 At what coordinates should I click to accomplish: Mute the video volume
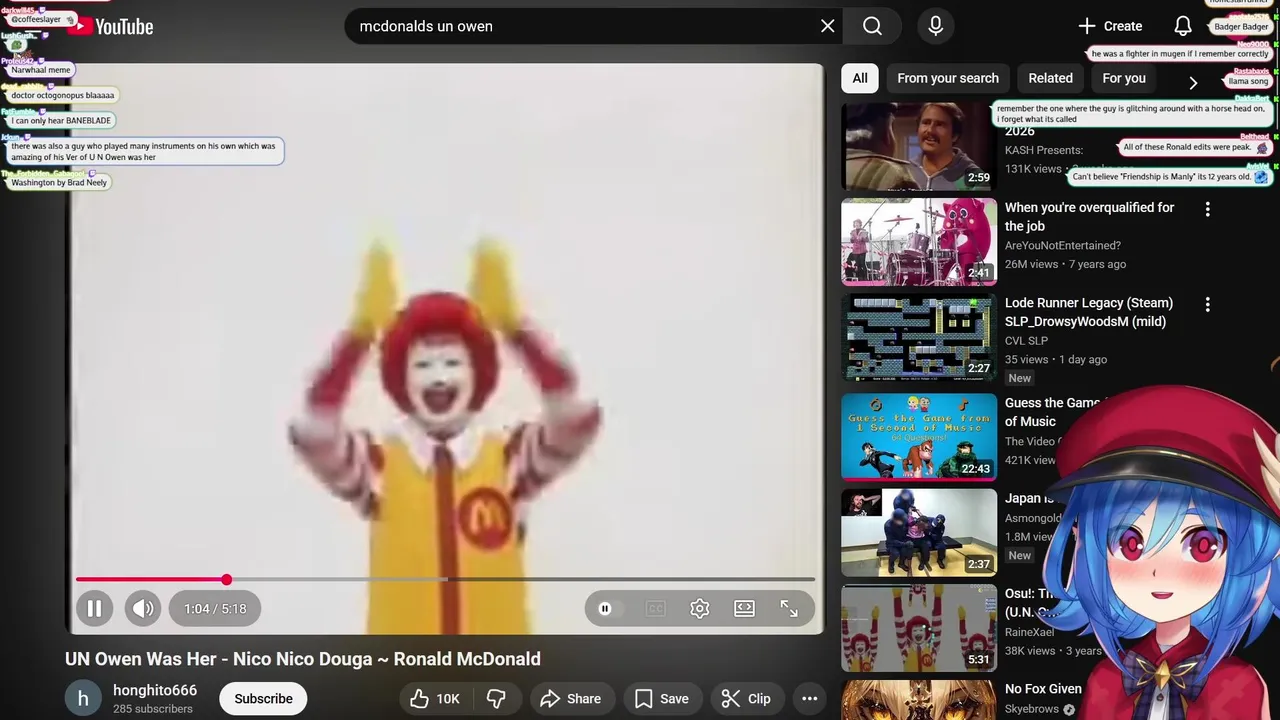143,608
